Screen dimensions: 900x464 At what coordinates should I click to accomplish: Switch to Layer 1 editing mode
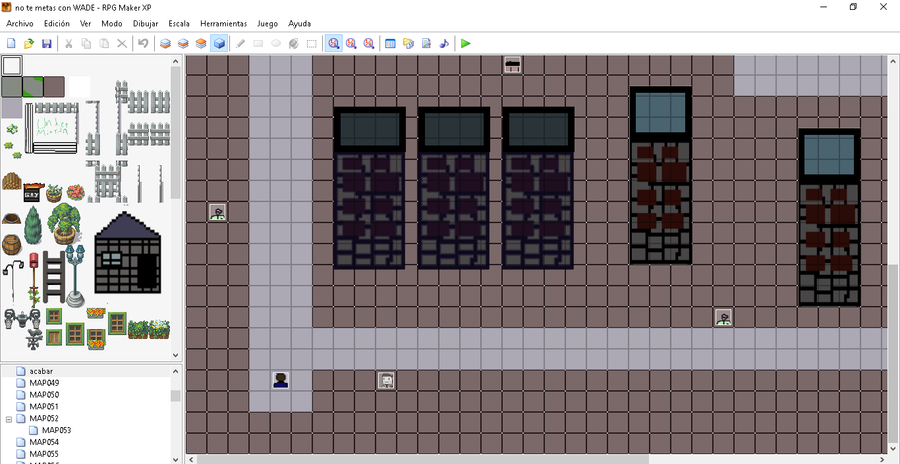165,43
